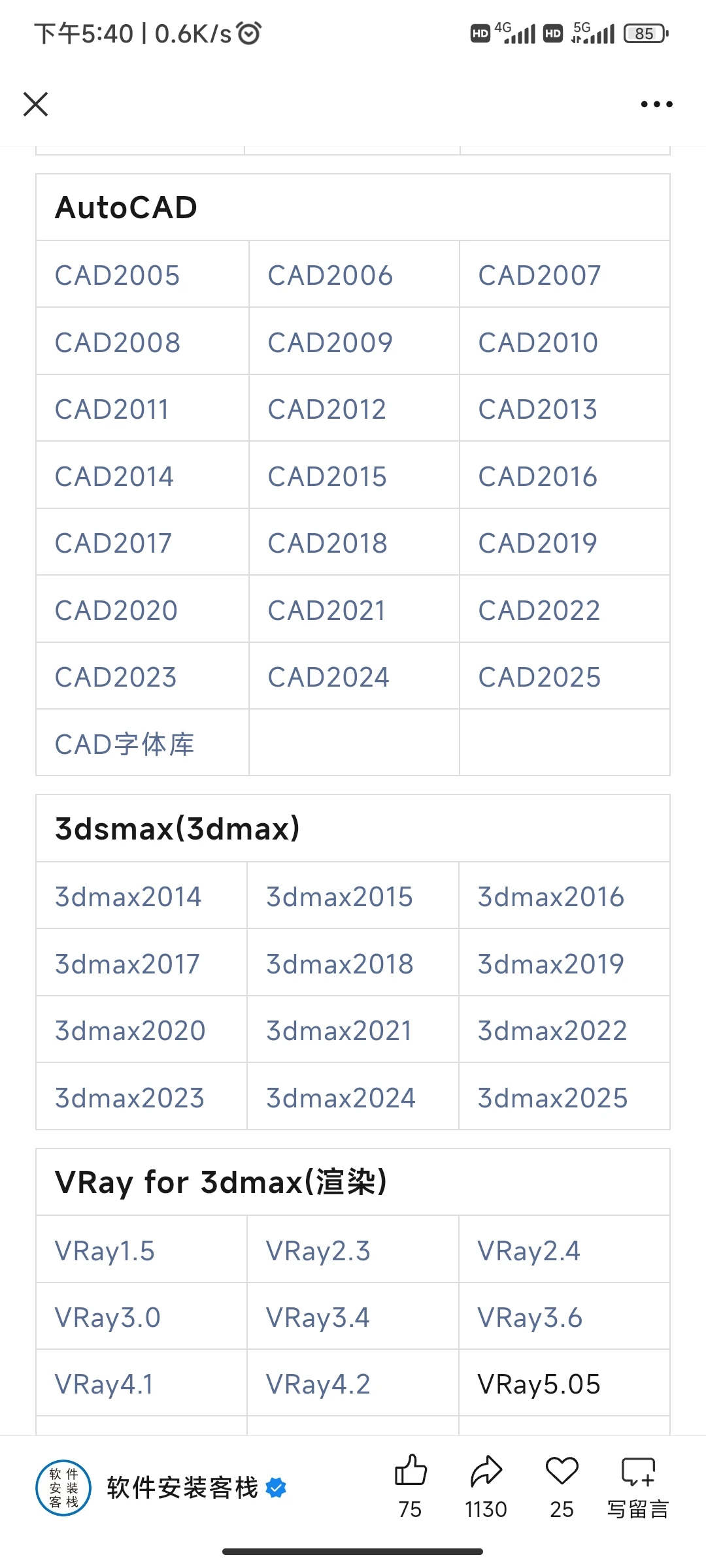Open the 3dmax2018 link

[340, 964]
